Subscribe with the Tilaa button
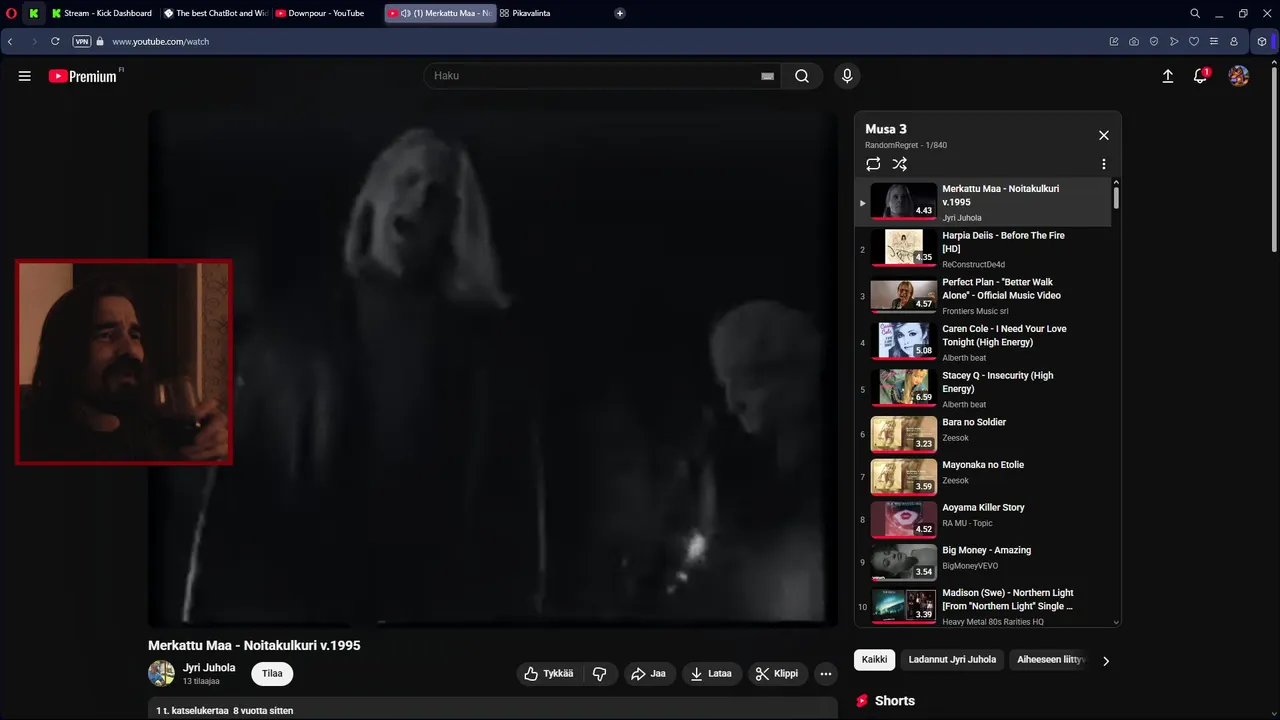The height and width of the screenshot is (720, 1280). click(x=272, y=674)
